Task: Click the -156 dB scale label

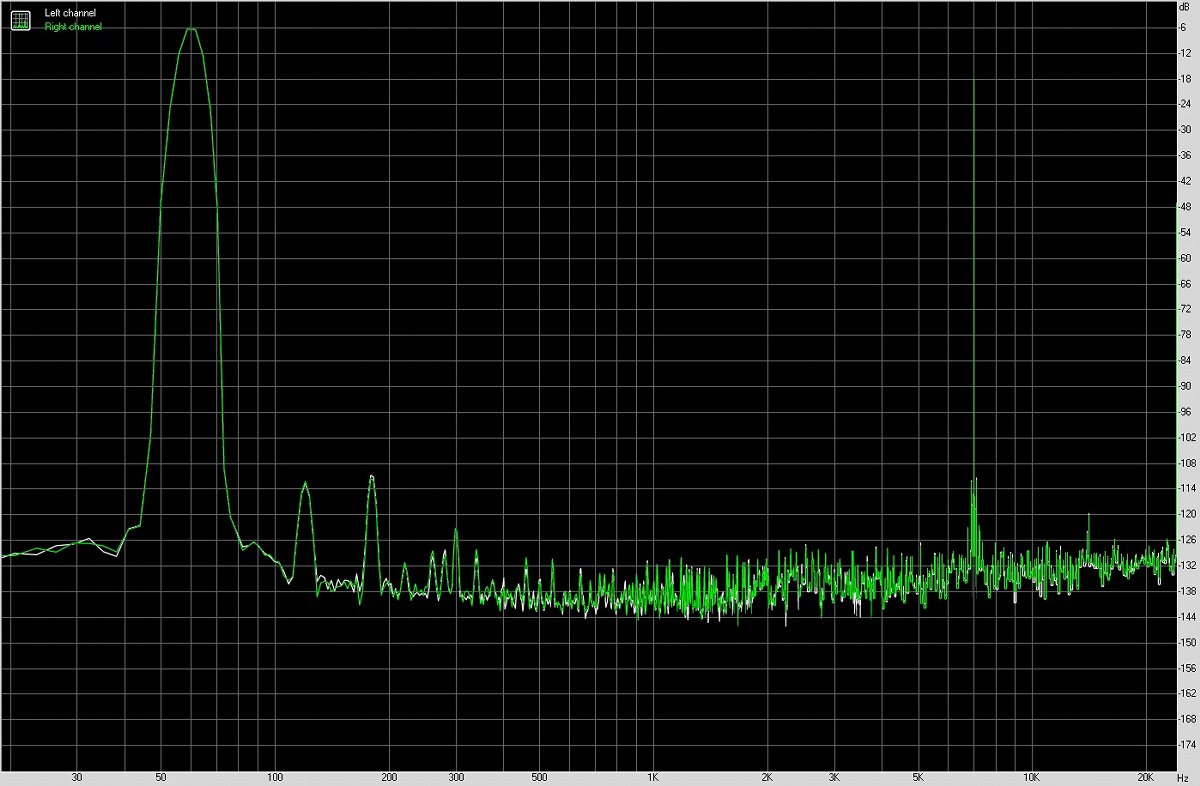Action: [1186, 667]
